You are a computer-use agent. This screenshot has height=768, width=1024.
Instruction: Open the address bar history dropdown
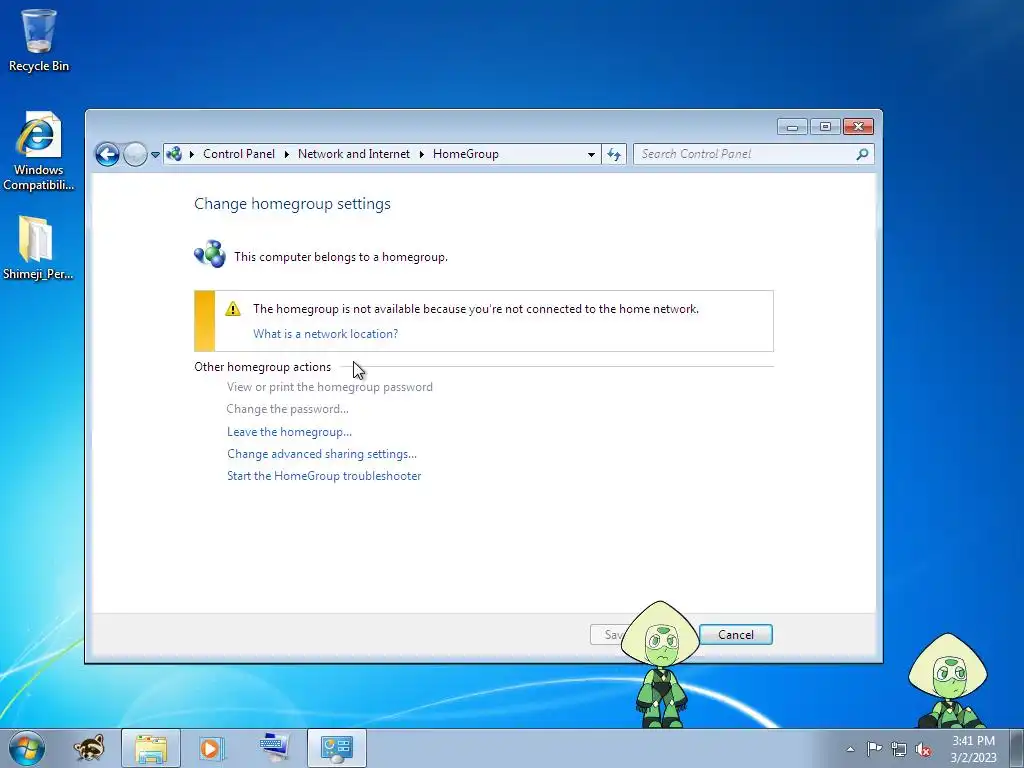[x=591, y=155]
